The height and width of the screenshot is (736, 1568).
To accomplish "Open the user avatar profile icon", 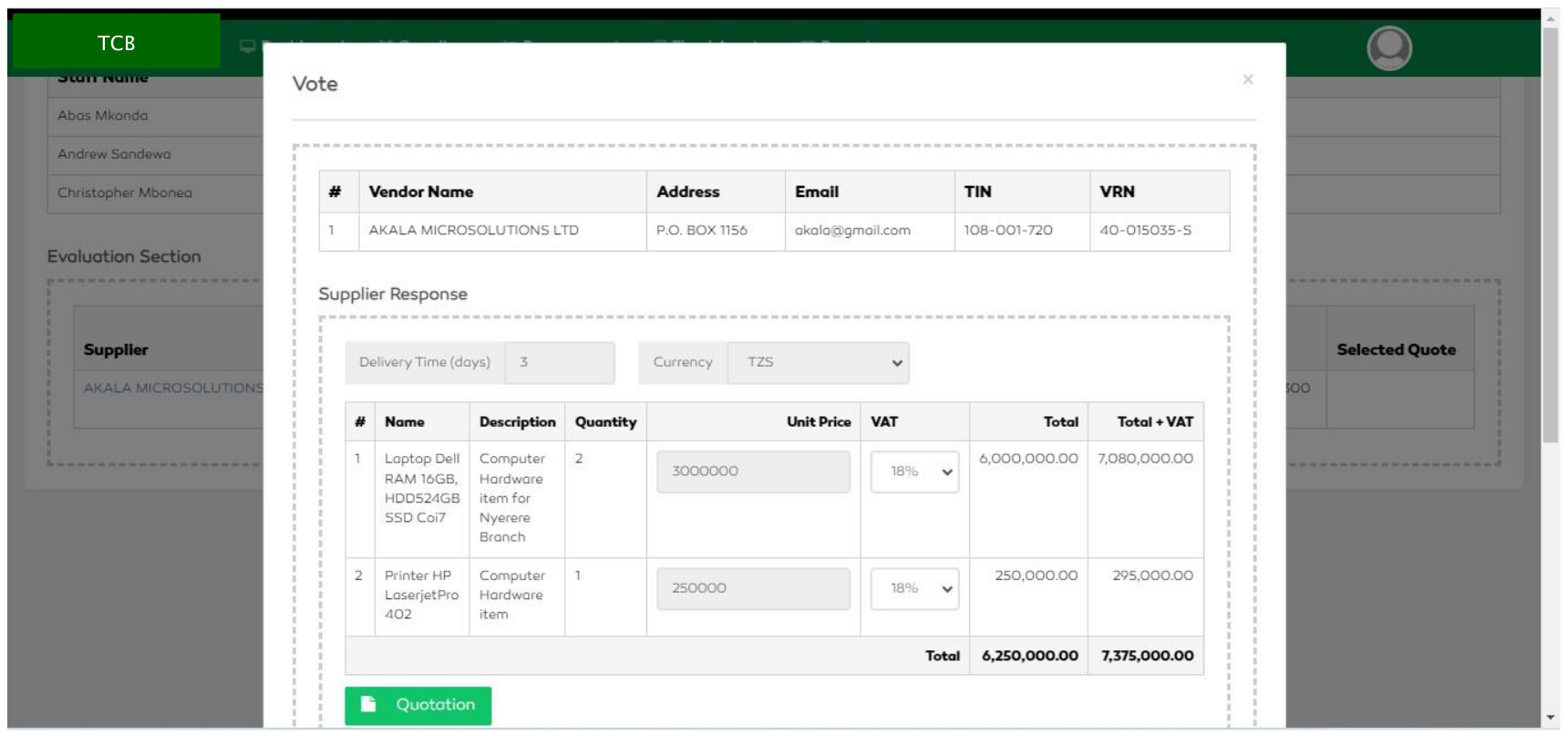I will [x=1389, y=47].
